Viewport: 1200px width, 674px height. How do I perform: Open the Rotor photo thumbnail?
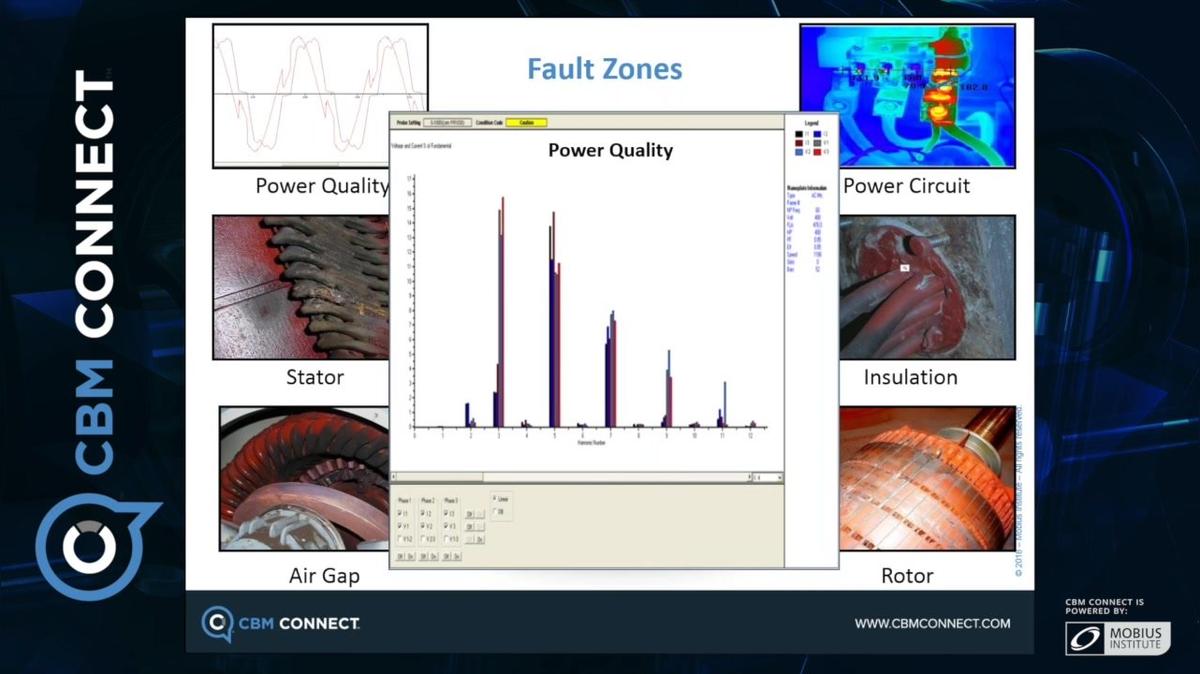click(926, 478)
